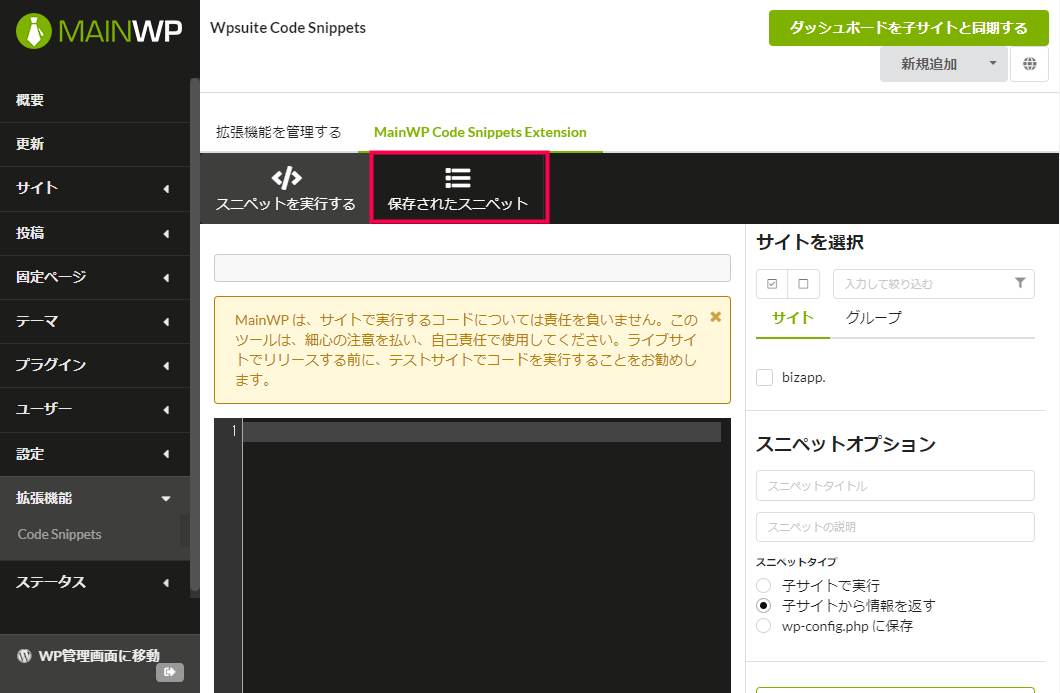
Task: Switch to グループ tab in site selector
Action: click(873, 318)
